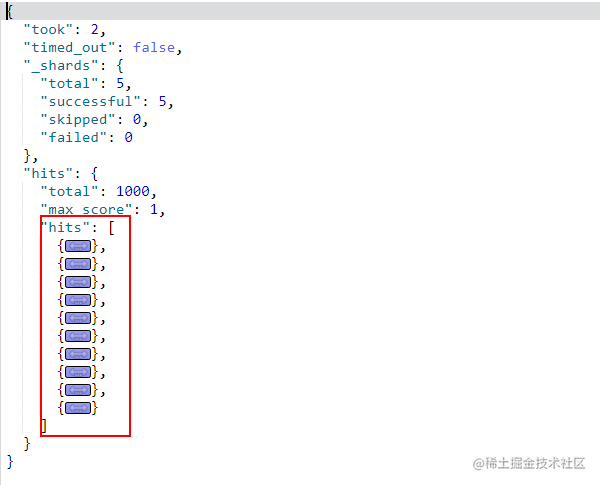Screen dimensions: 600x485
Task: Expand the sixth collapsed hit object
Action: point(78,336)
